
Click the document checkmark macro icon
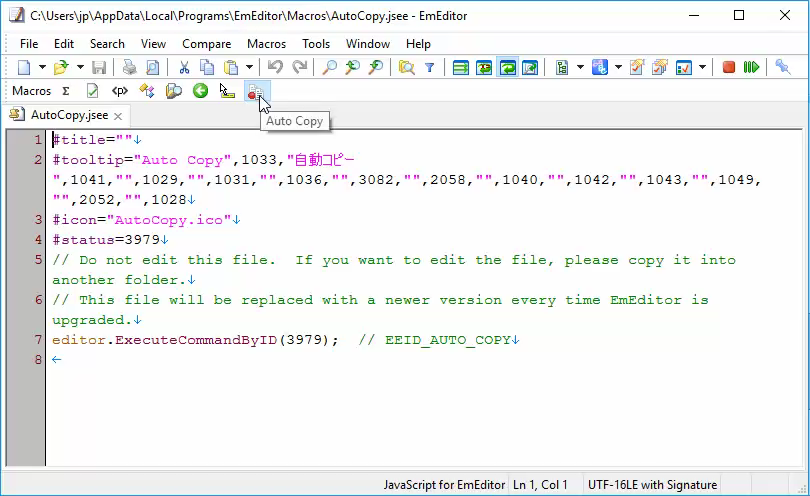[x=92, y=91]
